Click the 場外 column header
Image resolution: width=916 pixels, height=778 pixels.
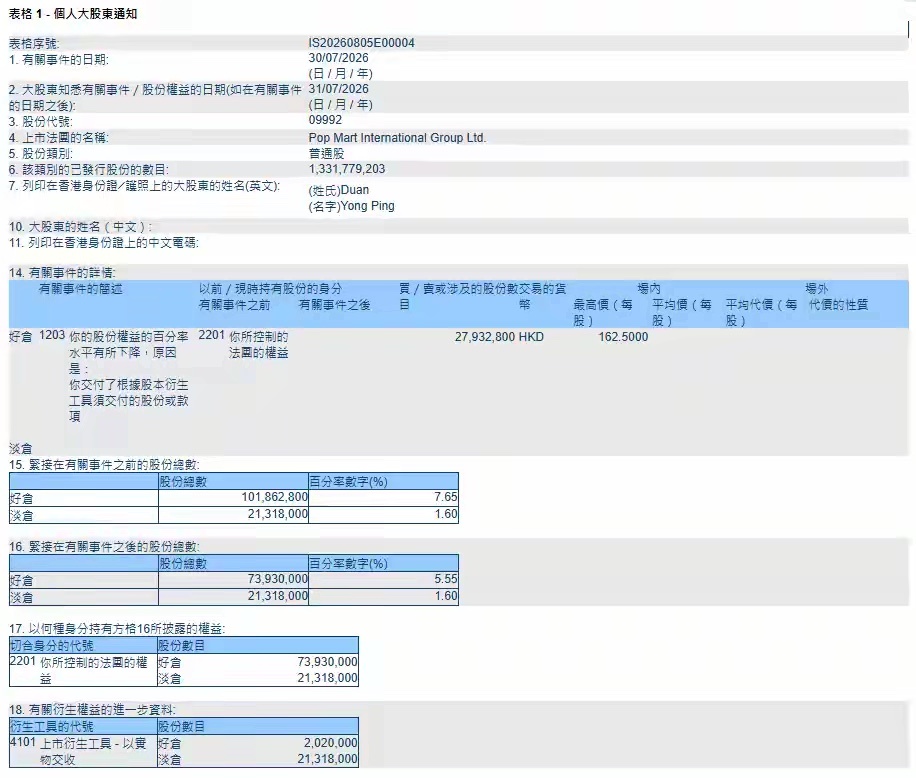(x=817, y=289)
